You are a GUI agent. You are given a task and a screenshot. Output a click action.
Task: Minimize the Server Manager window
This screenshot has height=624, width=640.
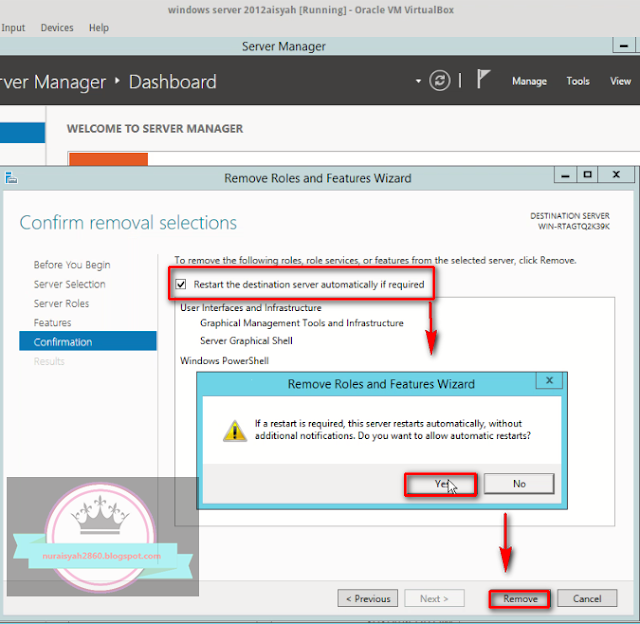click(x=624, y=45)
